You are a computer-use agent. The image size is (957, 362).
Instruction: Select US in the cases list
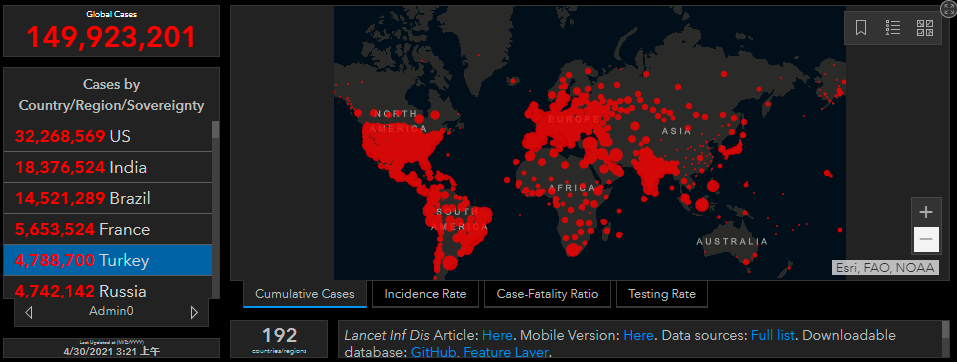[108, 136]
